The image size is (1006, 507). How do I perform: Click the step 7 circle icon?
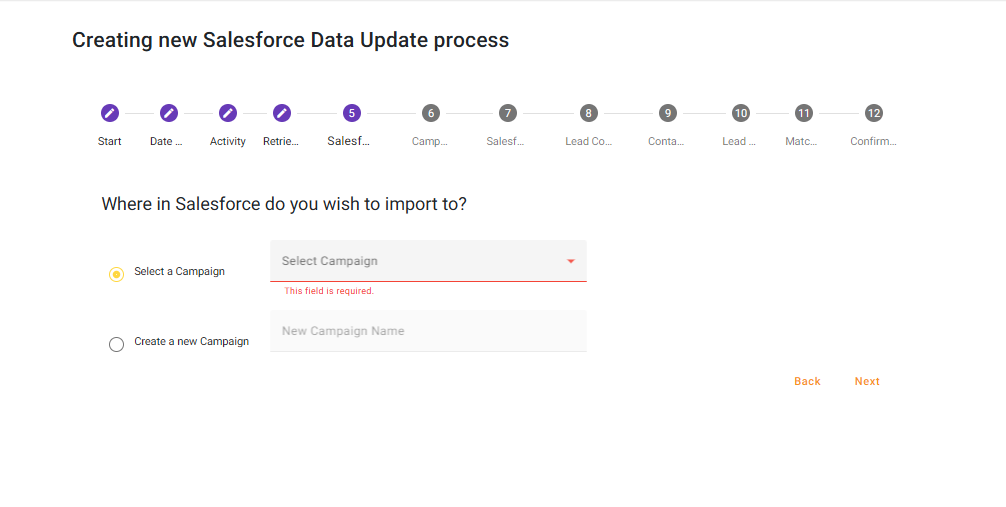point(508,113)
